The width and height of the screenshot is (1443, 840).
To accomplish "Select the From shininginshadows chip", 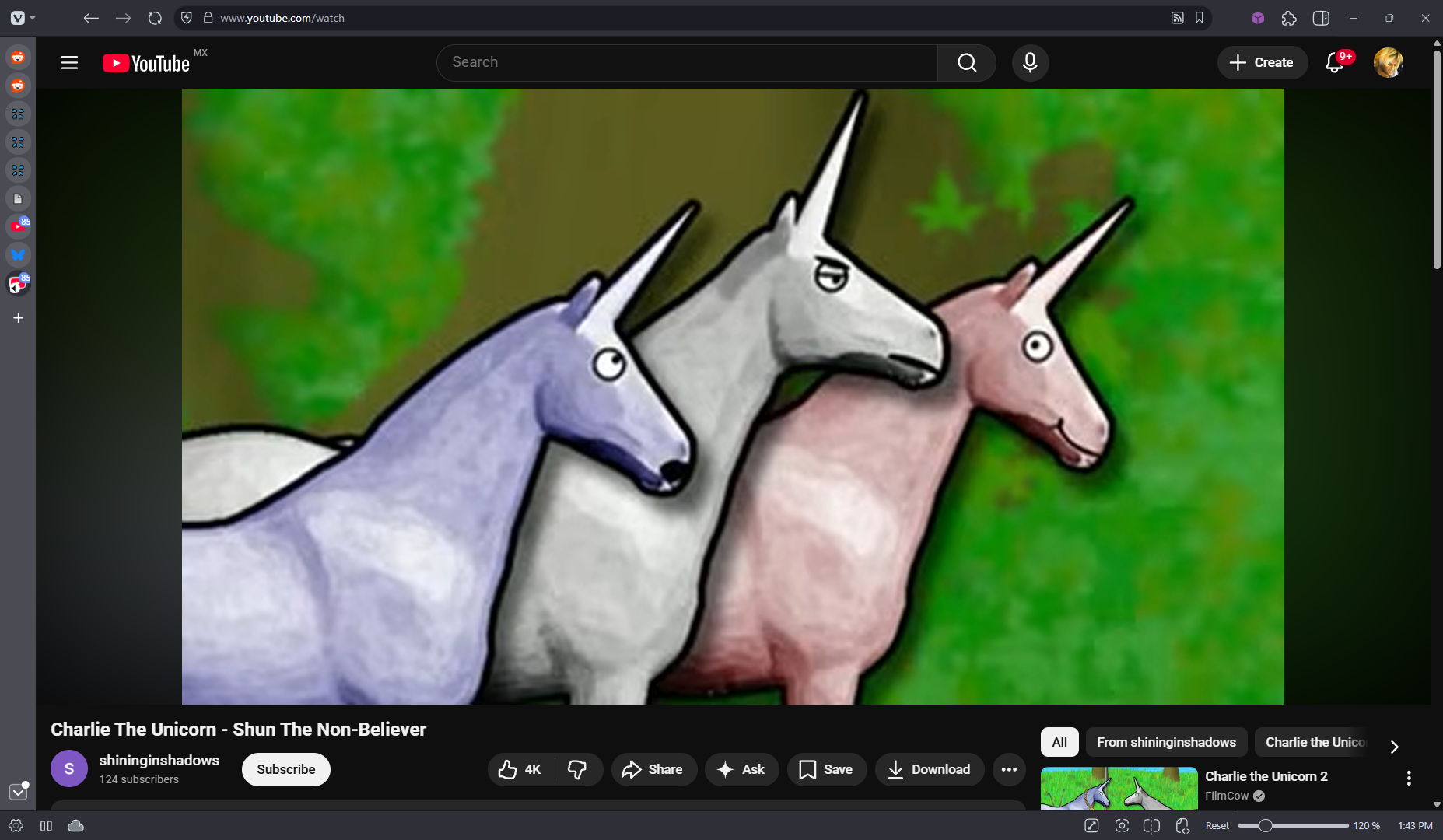I will pos(1166,742).
